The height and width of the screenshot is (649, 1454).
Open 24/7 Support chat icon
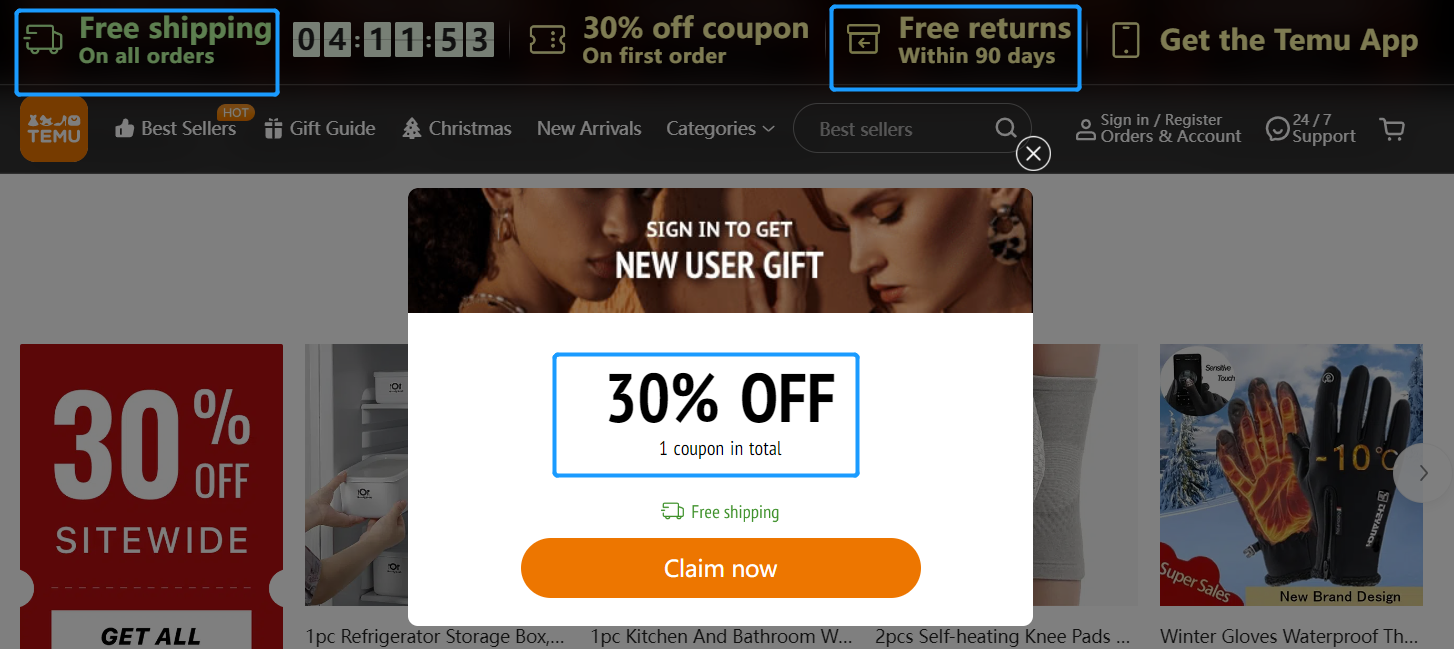[x=1277, y=129]
